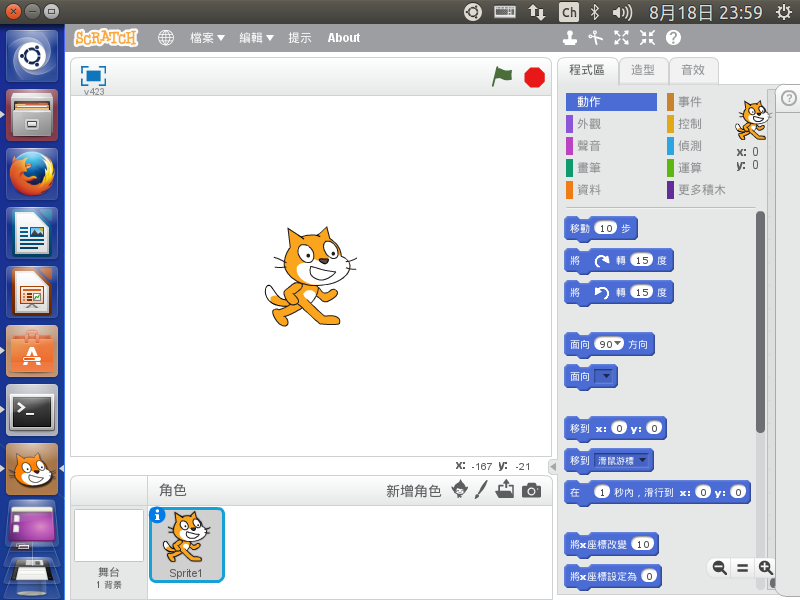
Task: Choose a new sprite from the library
Action: [x=460, y=489]
